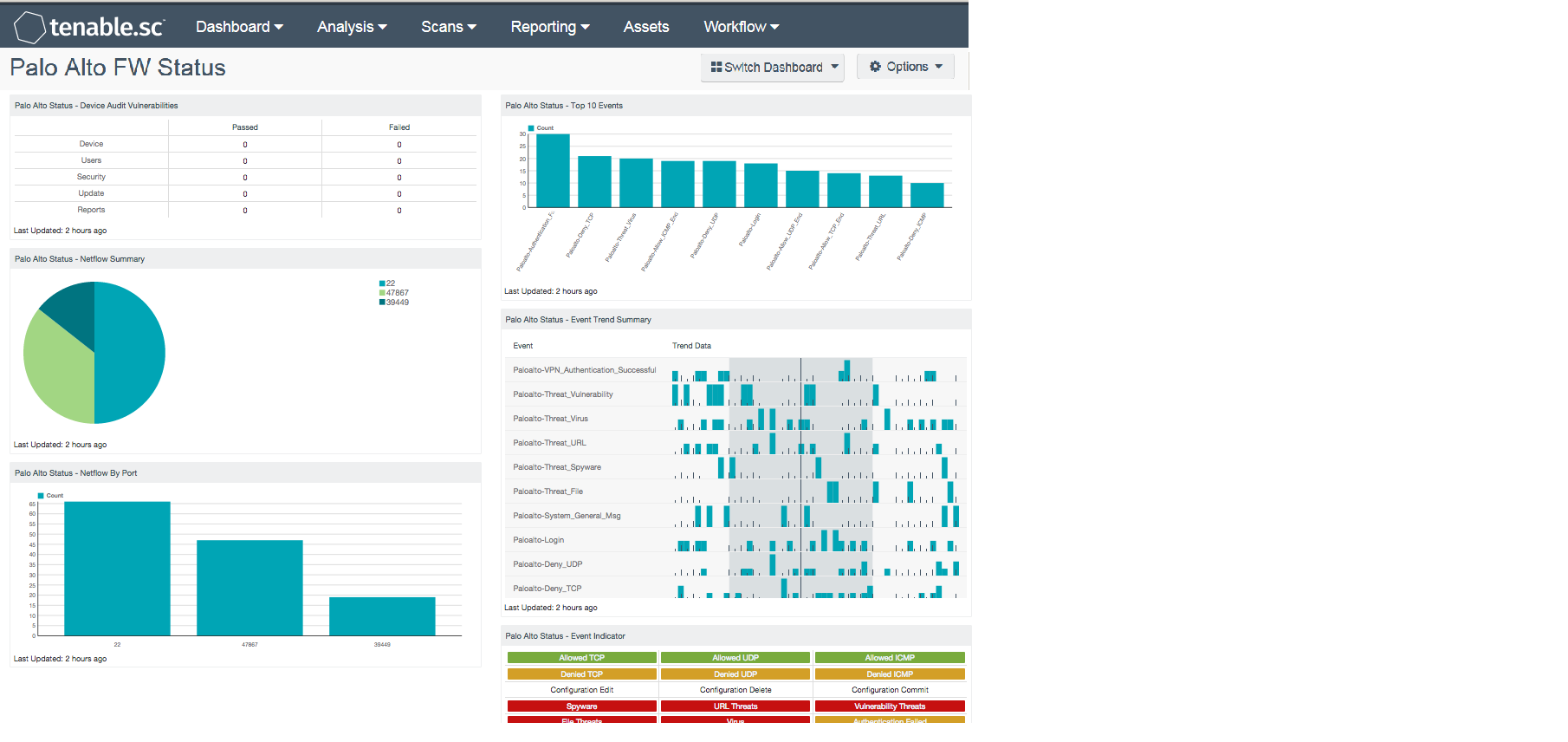1568x742 pixels.
Task: Open the Reporting menu
Action: pos(550,27)
